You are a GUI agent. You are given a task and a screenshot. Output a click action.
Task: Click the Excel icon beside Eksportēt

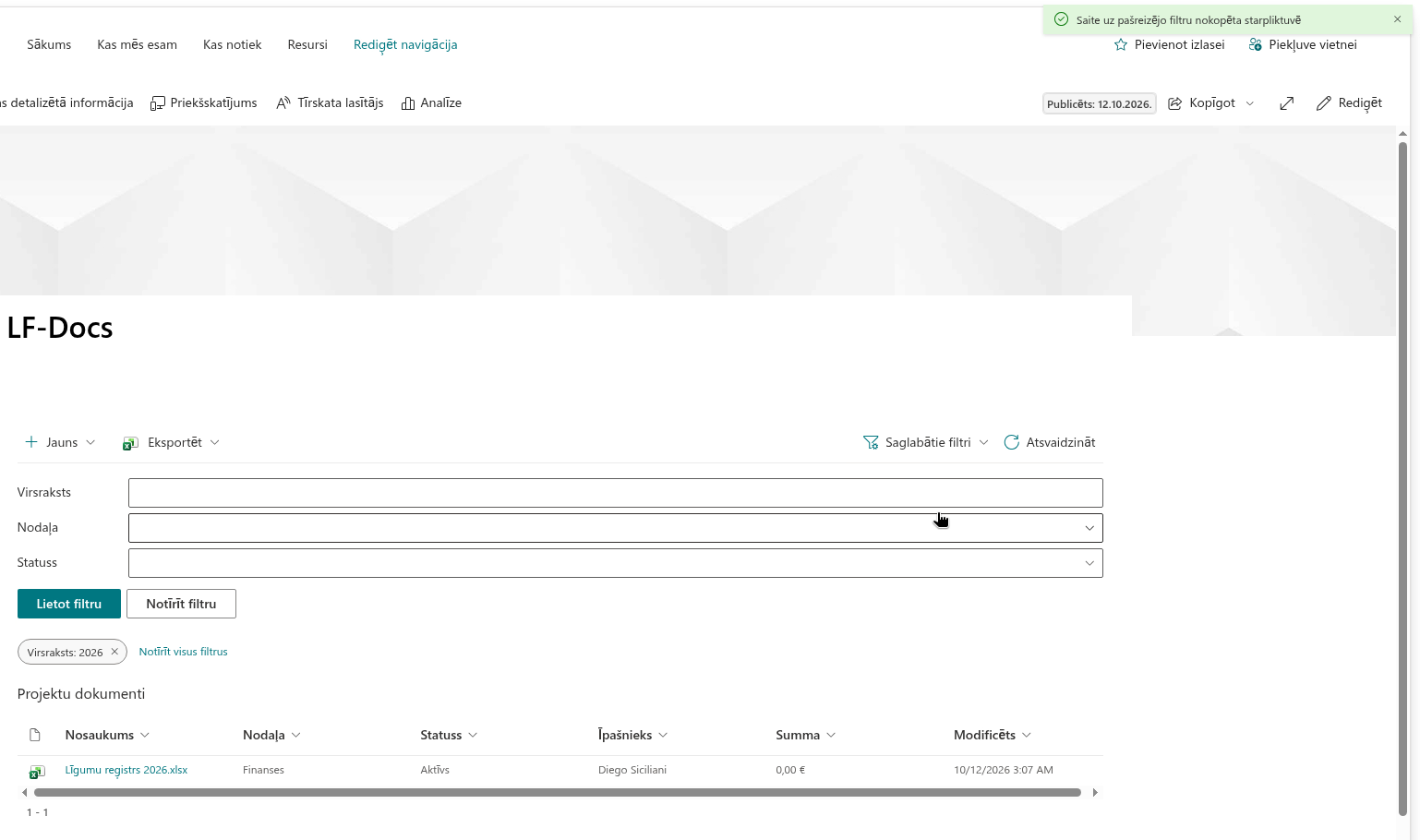(131, 443)
